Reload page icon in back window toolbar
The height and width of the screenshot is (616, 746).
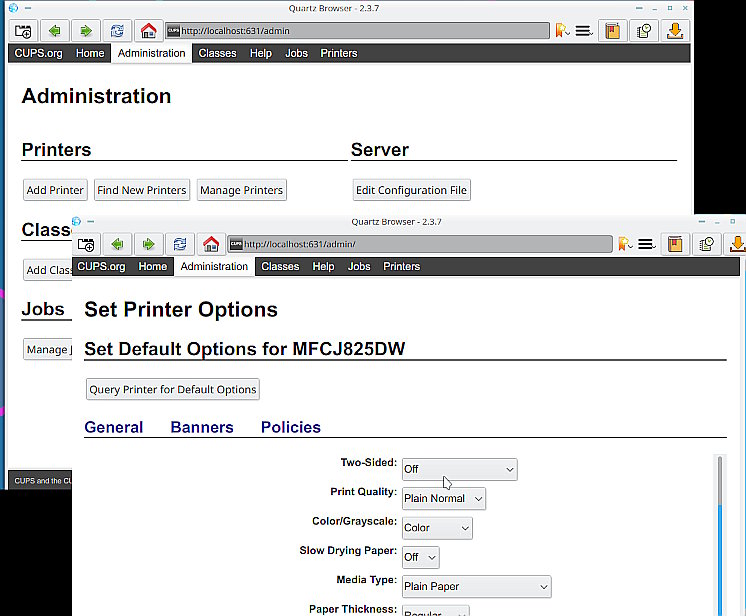click(117, 31)
